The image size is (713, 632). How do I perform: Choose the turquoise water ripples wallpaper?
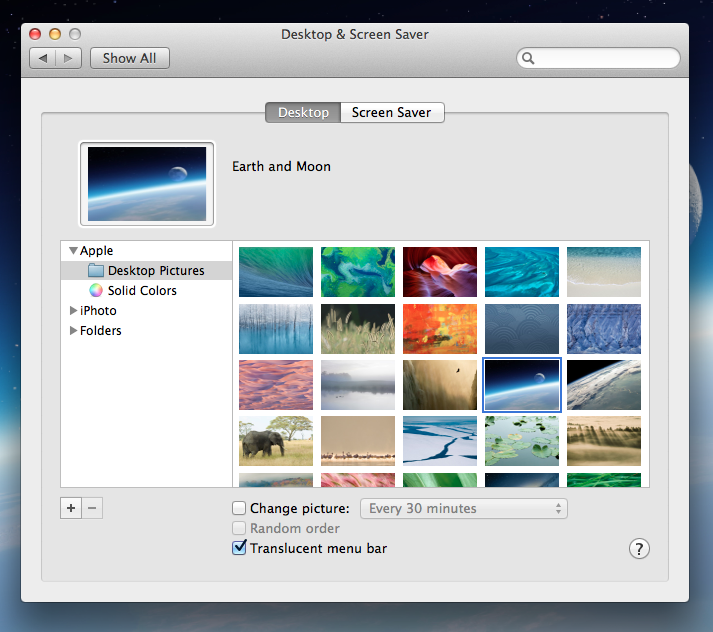point(522,272)
